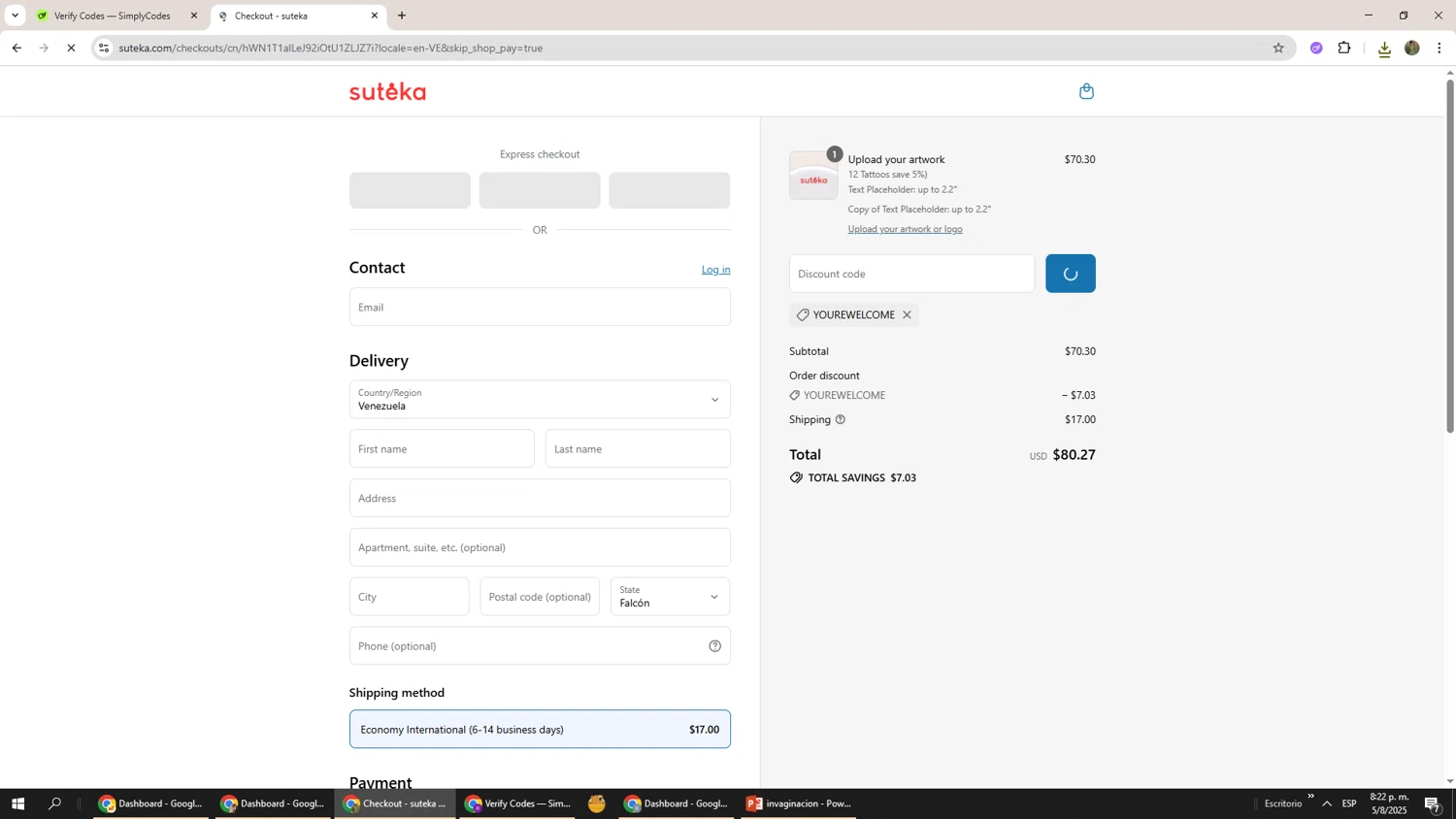This screenshot has width=1456, height=819.
Task: Click the Shipping info question mark icon
Action: click(x=841, y=419)
